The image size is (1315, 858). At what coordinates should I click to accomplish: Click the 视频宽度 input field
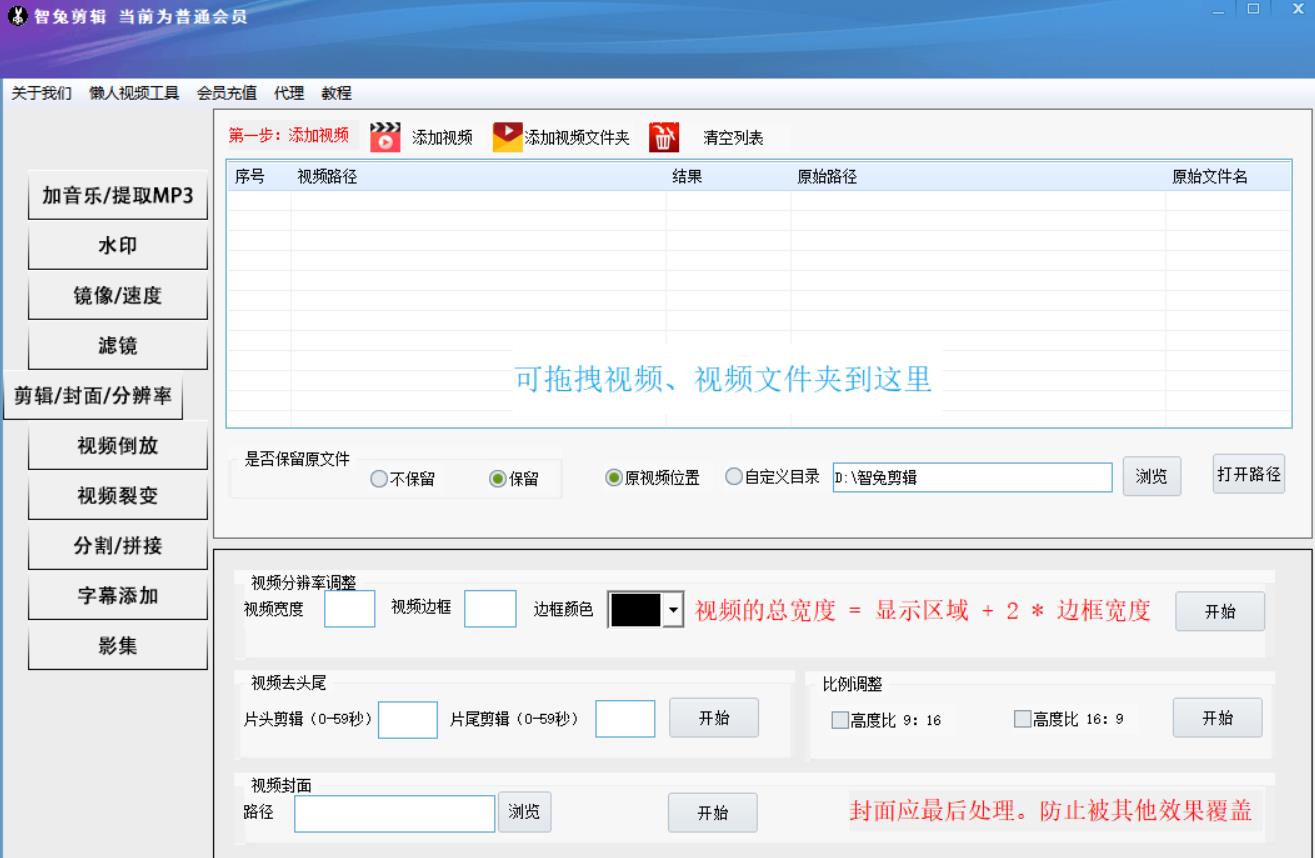(x=350, y=609)
